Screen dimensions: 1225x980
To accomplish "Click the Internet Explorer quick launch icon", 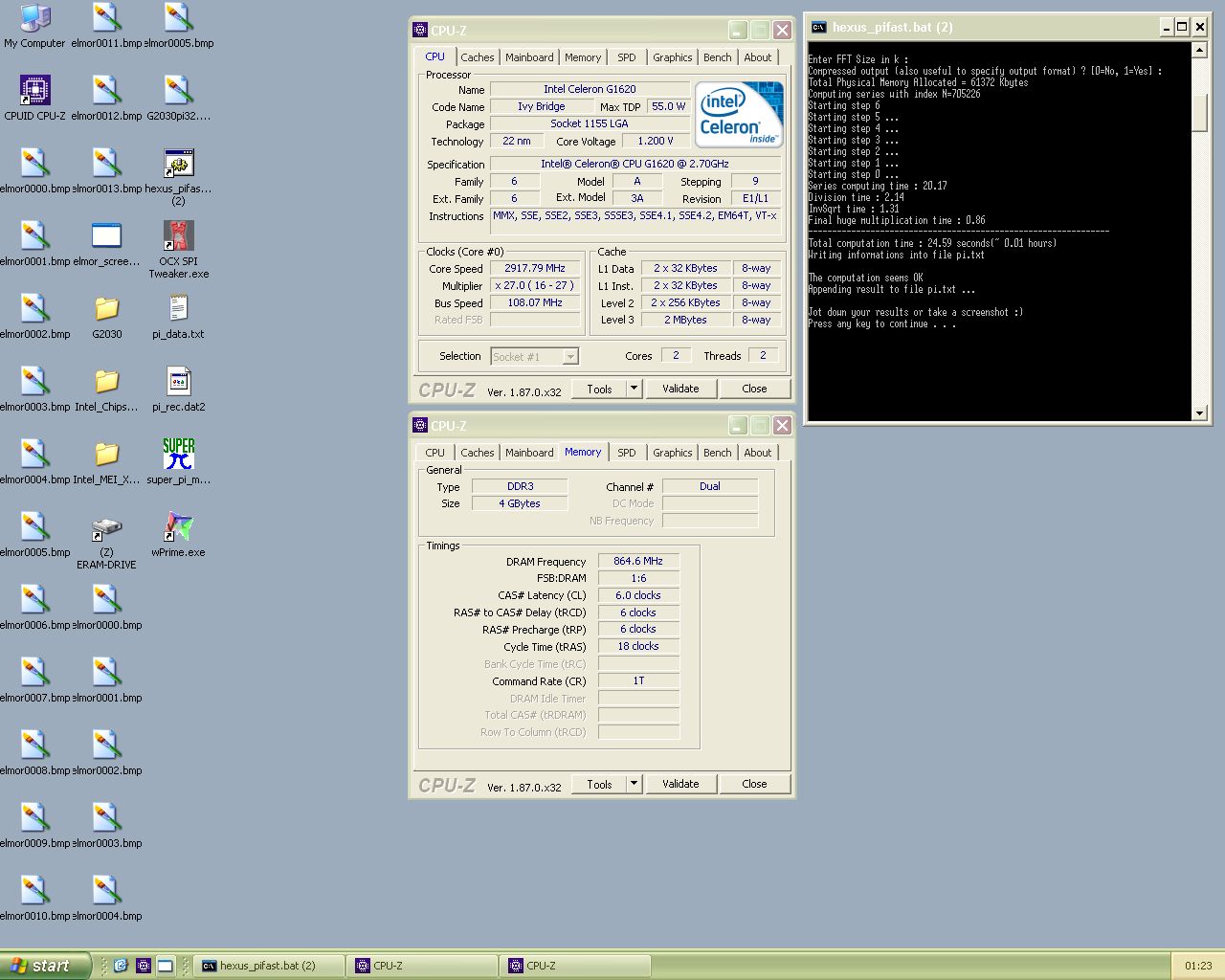I will (121, 966).
